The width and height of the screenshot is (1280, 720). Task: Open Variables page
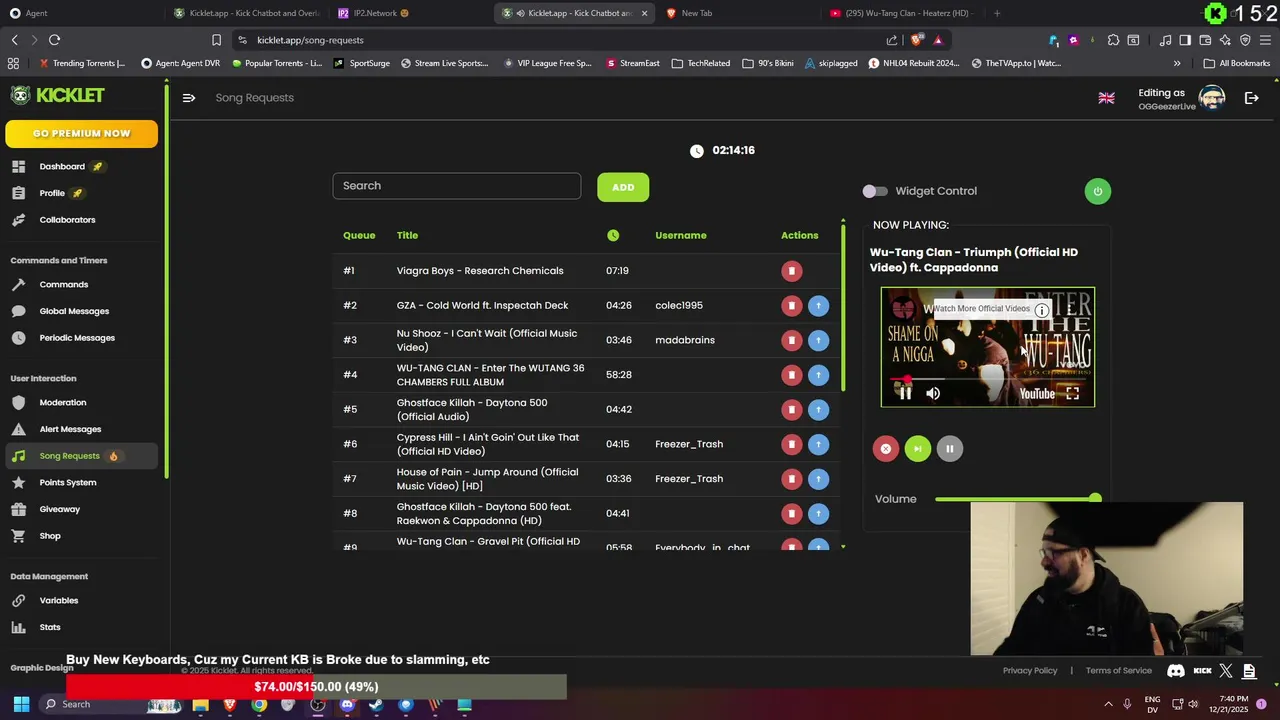pyautogui.click(x=58, y=600)
